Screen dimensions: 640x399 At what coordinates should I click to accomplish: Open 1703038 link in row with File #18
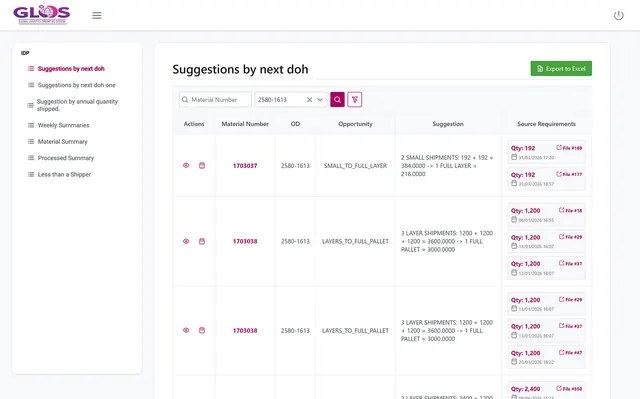coord(245,241)
